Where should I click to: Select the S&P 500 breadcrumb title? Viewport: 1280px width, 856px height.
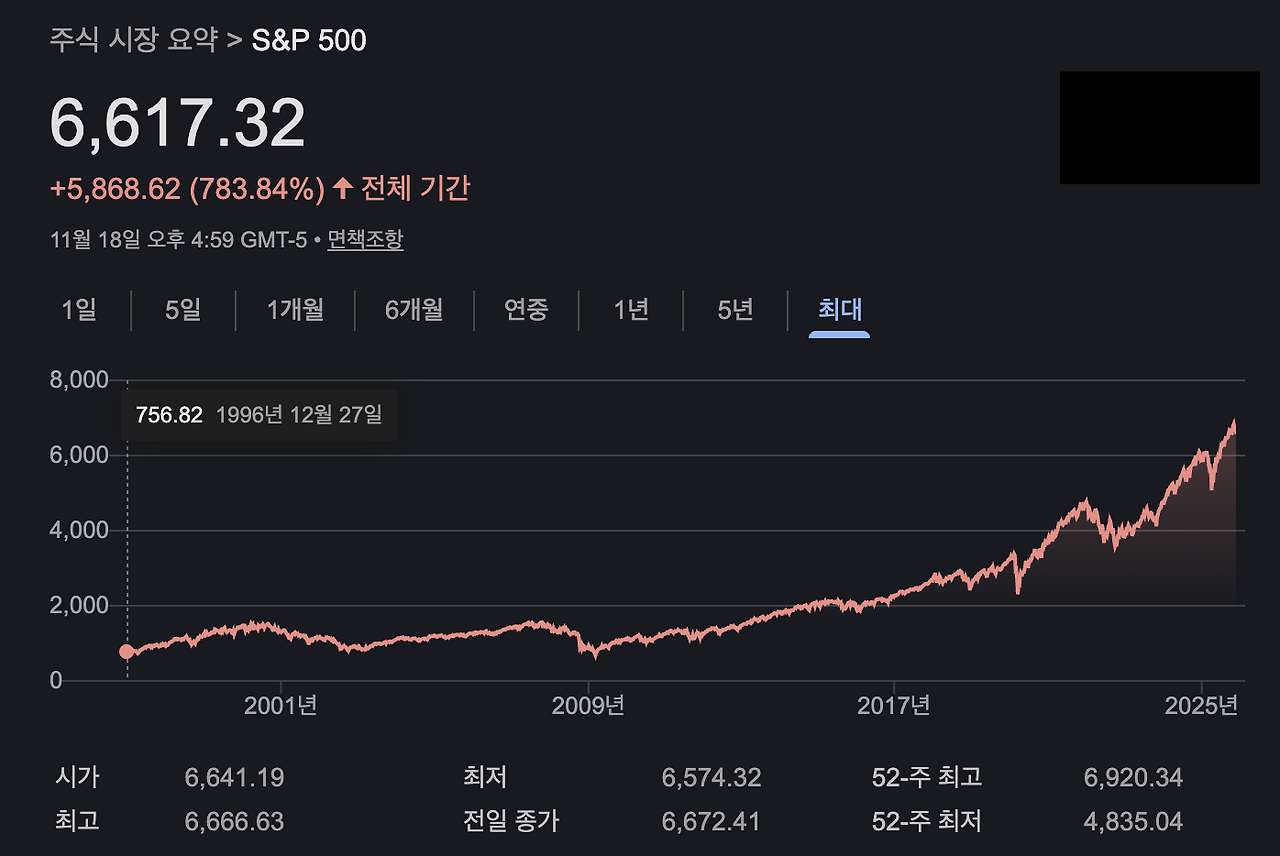point(307,40)
